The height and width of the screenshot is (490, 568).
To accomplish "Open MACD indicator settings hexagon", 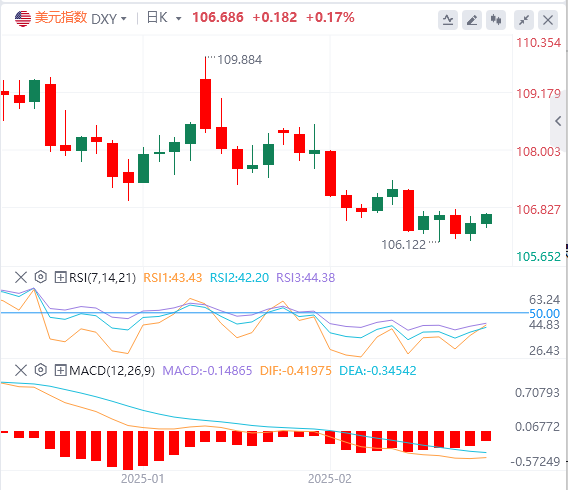I will (x=41, y=370).
